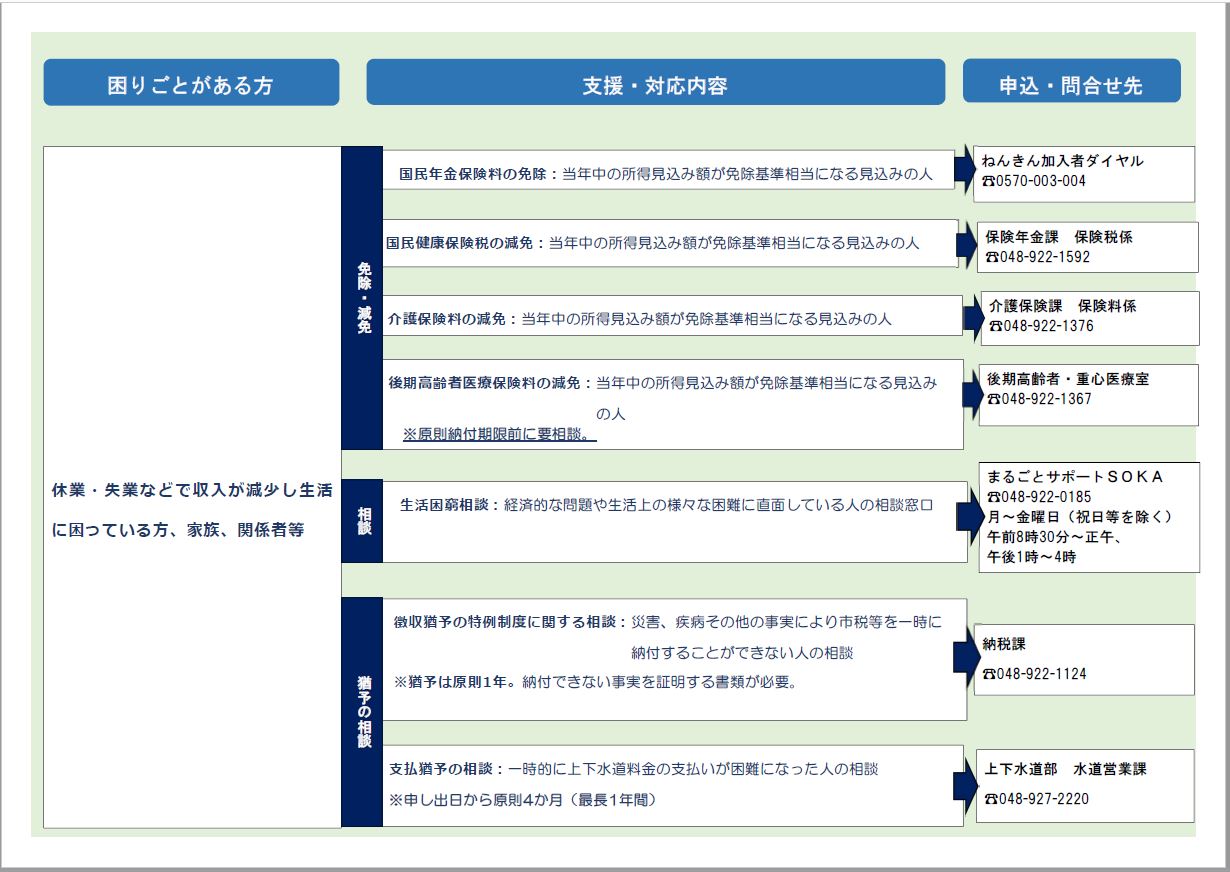
Task: Click 生活困窮相談 entry
Action: click(x=675, y=522)
